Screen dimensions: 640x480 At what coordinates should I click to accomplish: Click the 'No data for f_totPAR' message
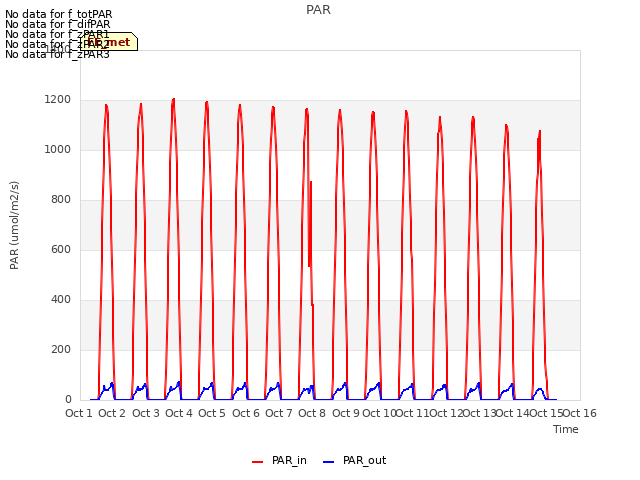(x=58, y=14)
